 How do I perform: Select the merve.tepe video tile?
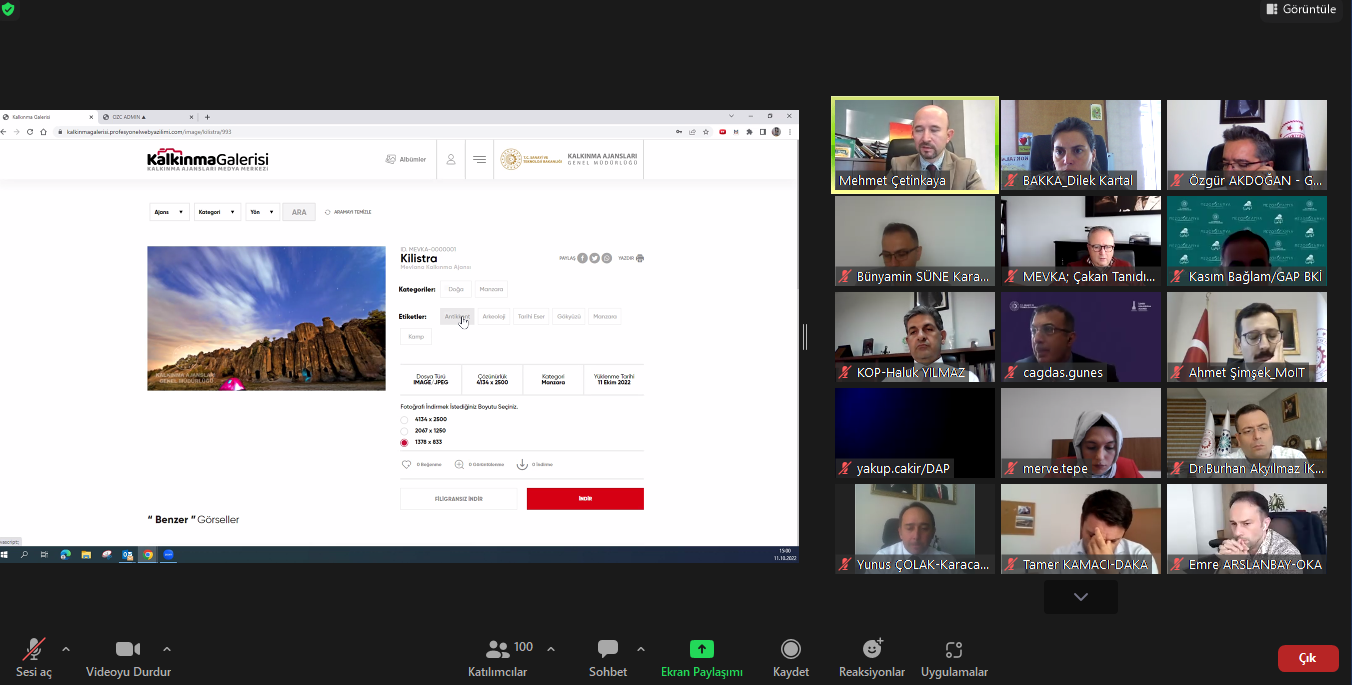click(1080, 432)
